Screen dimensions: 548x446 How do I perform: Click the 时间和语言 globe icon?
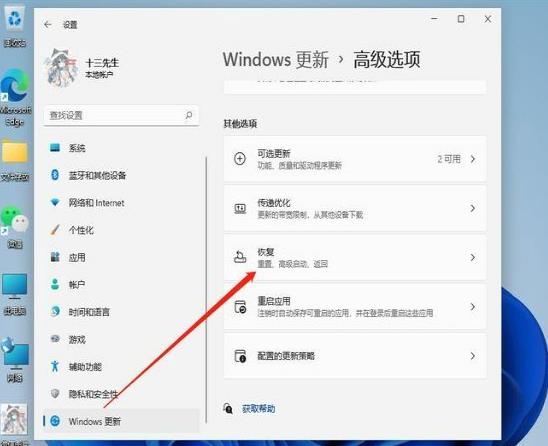pyautogui.click(x=55, y=311)
